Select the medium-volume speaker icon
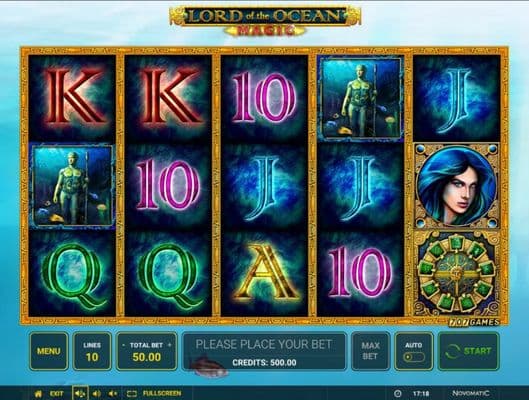 96,393
